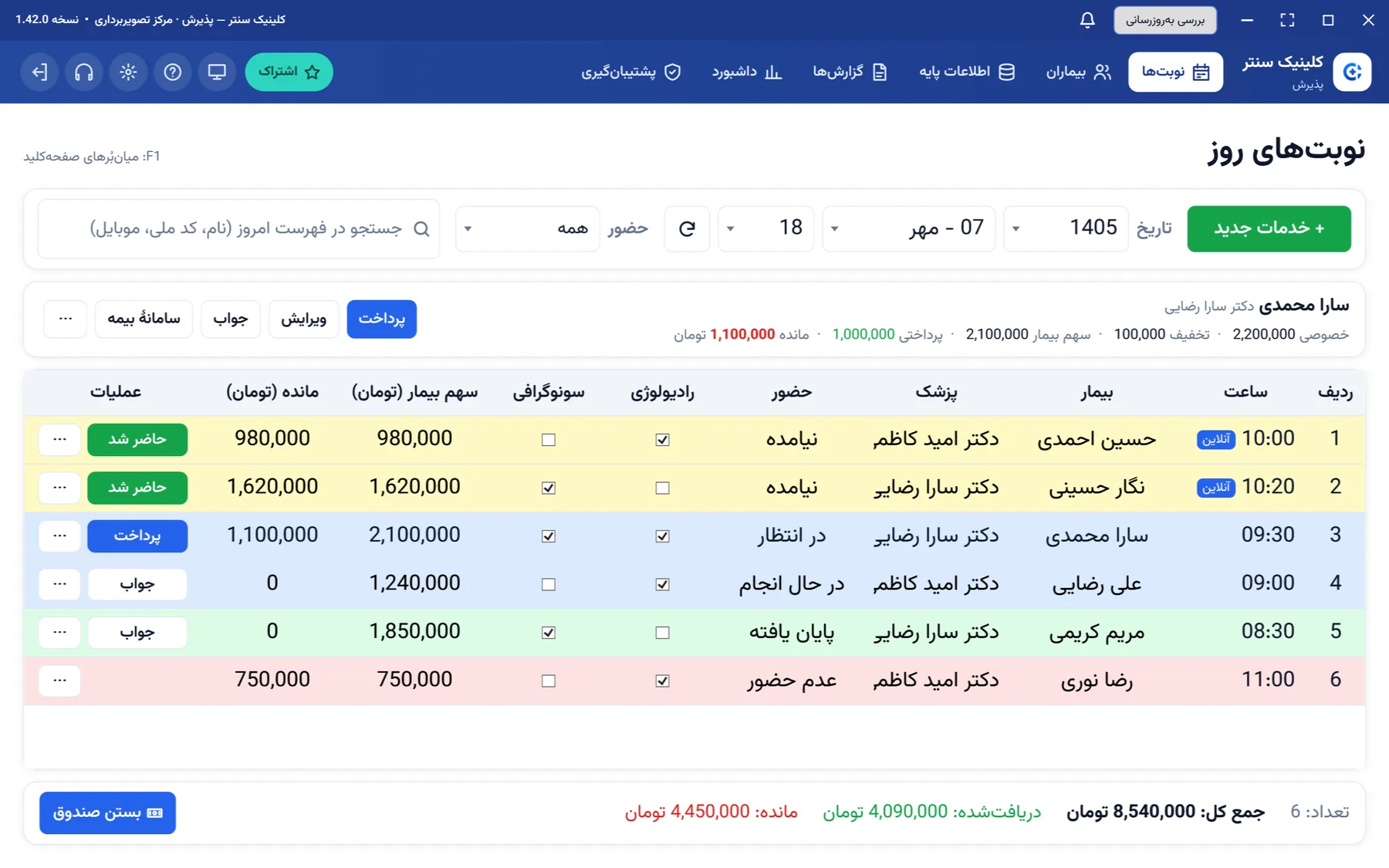
Task: Toggle رادیولوژی checkbox for سارا محمدی
Action: coord(662,536)
